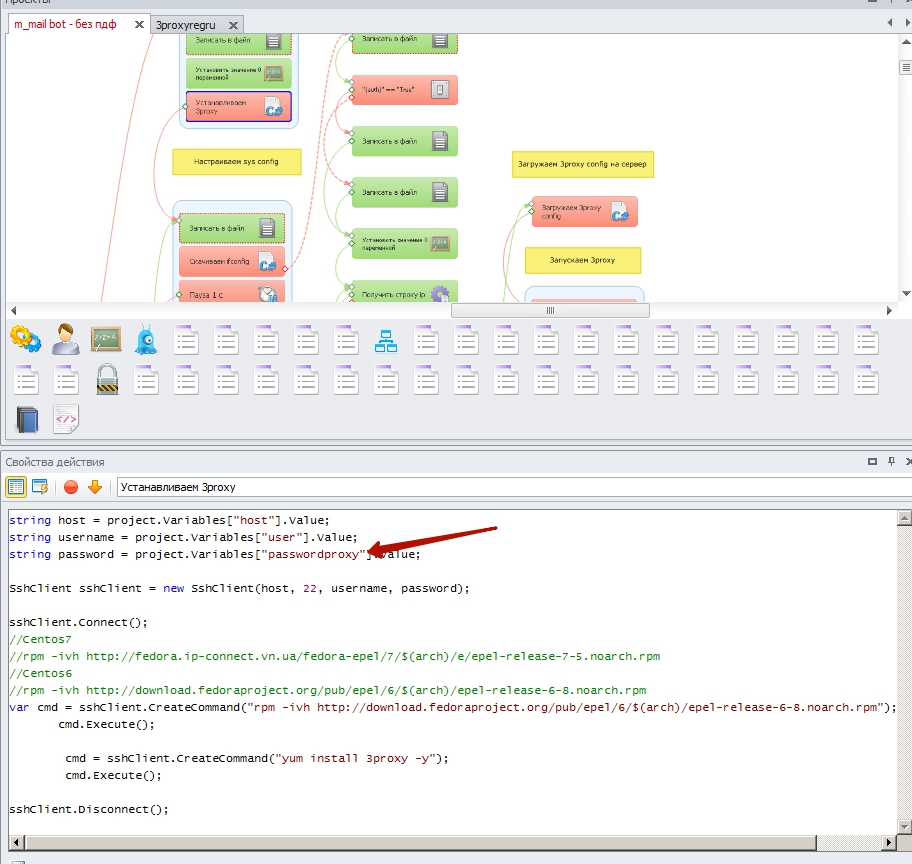Close the 3proxyregru tab
The height and width of the screenshot is (864, 912).
click(x=233, y=26)
